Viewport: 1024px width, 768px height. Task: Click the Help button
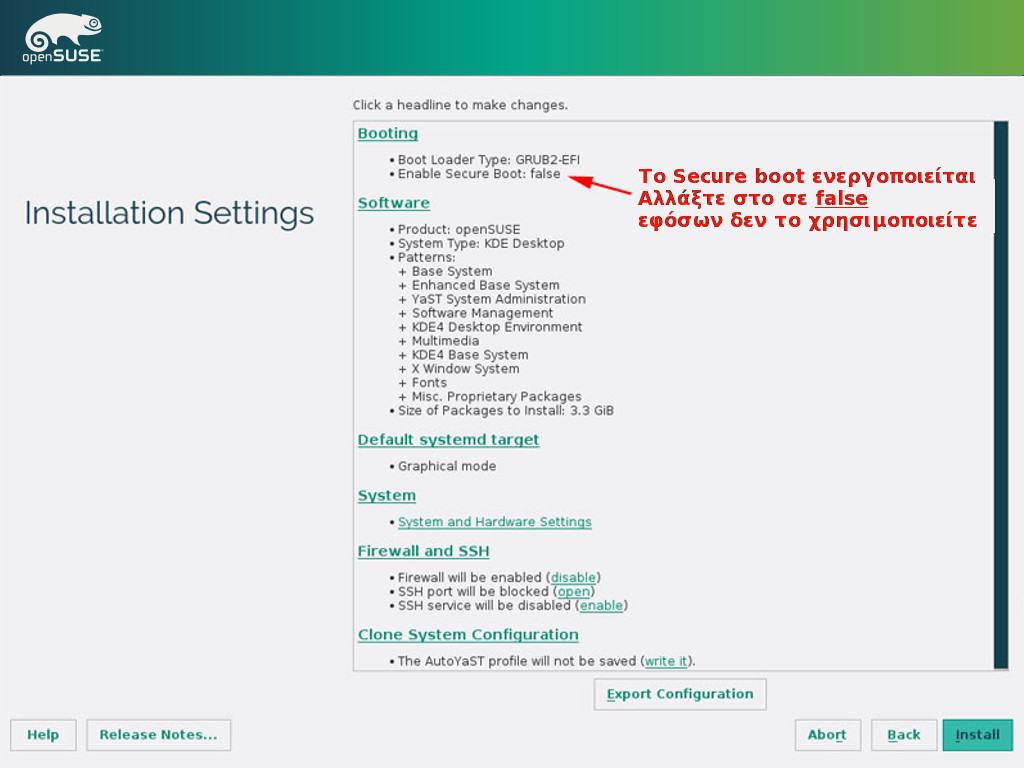click(x=43, y=735)
